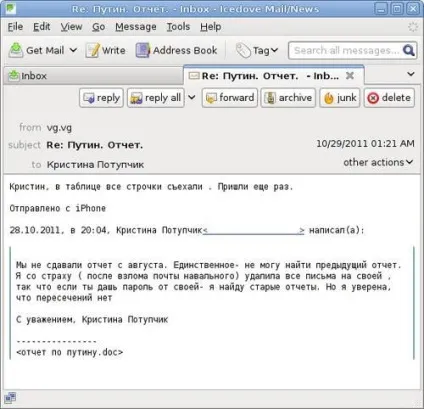Click the text Отправлено с iPhone

pos(58,208)
